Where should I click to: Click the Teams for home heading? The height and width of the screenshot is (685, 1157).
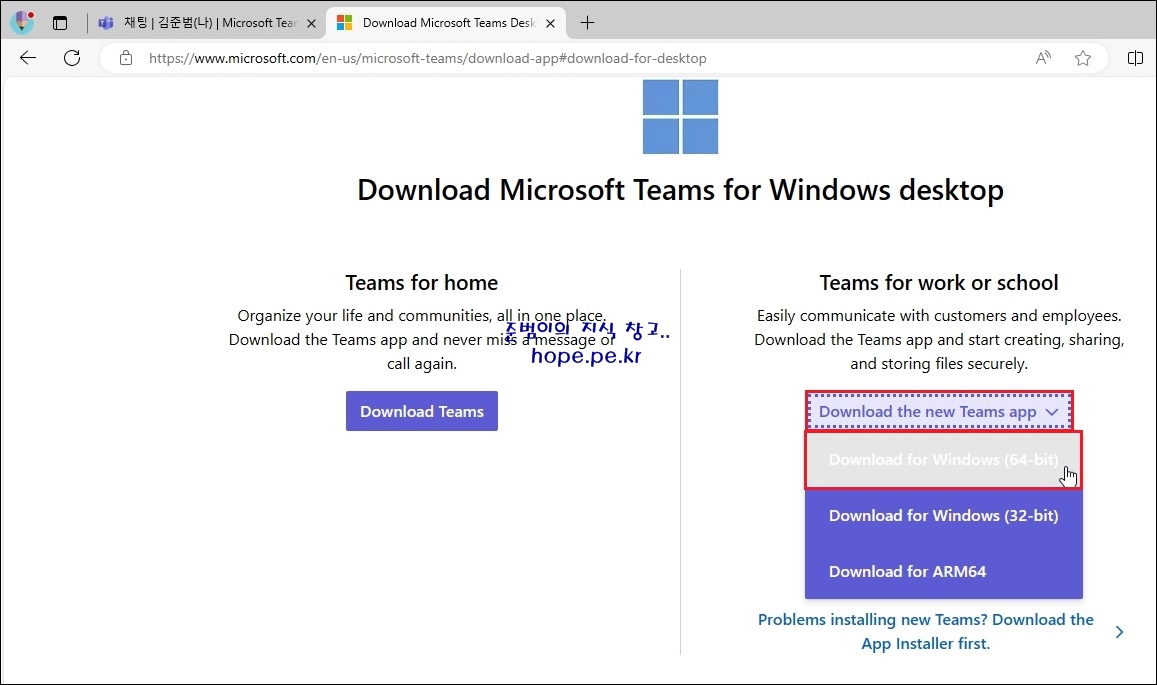pyautogui.click(x=422, y=283)
